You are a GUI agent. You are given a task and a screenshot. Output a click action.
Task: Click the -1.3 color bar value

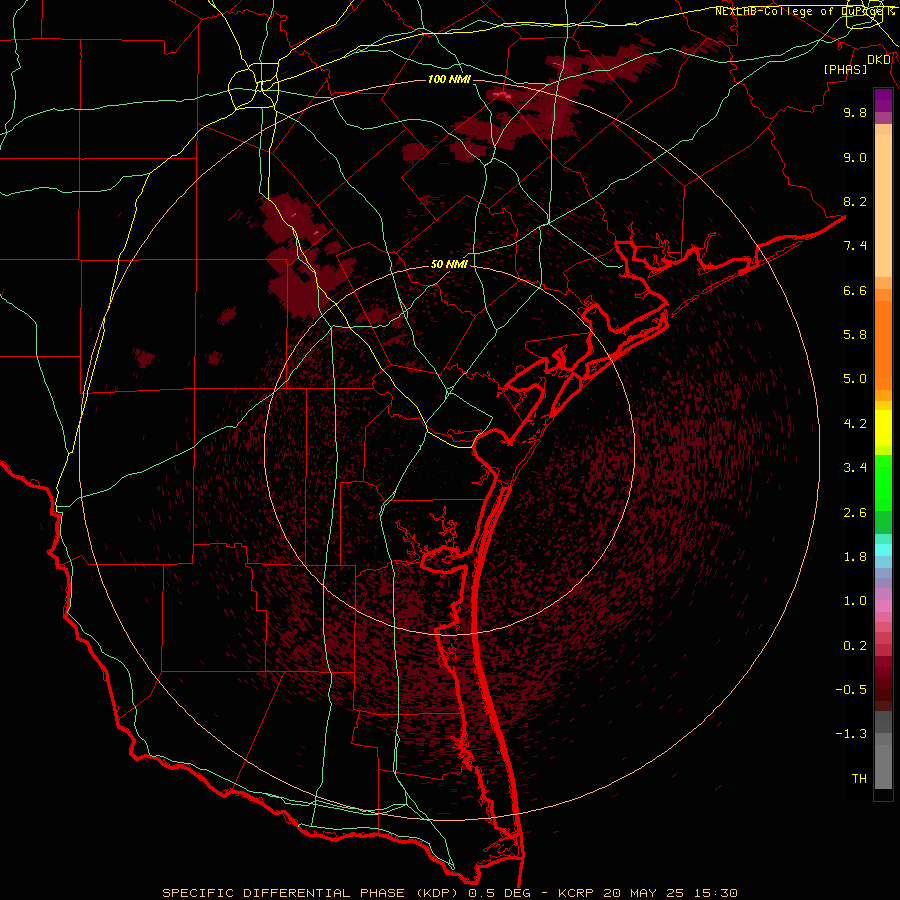click(851, 734)
